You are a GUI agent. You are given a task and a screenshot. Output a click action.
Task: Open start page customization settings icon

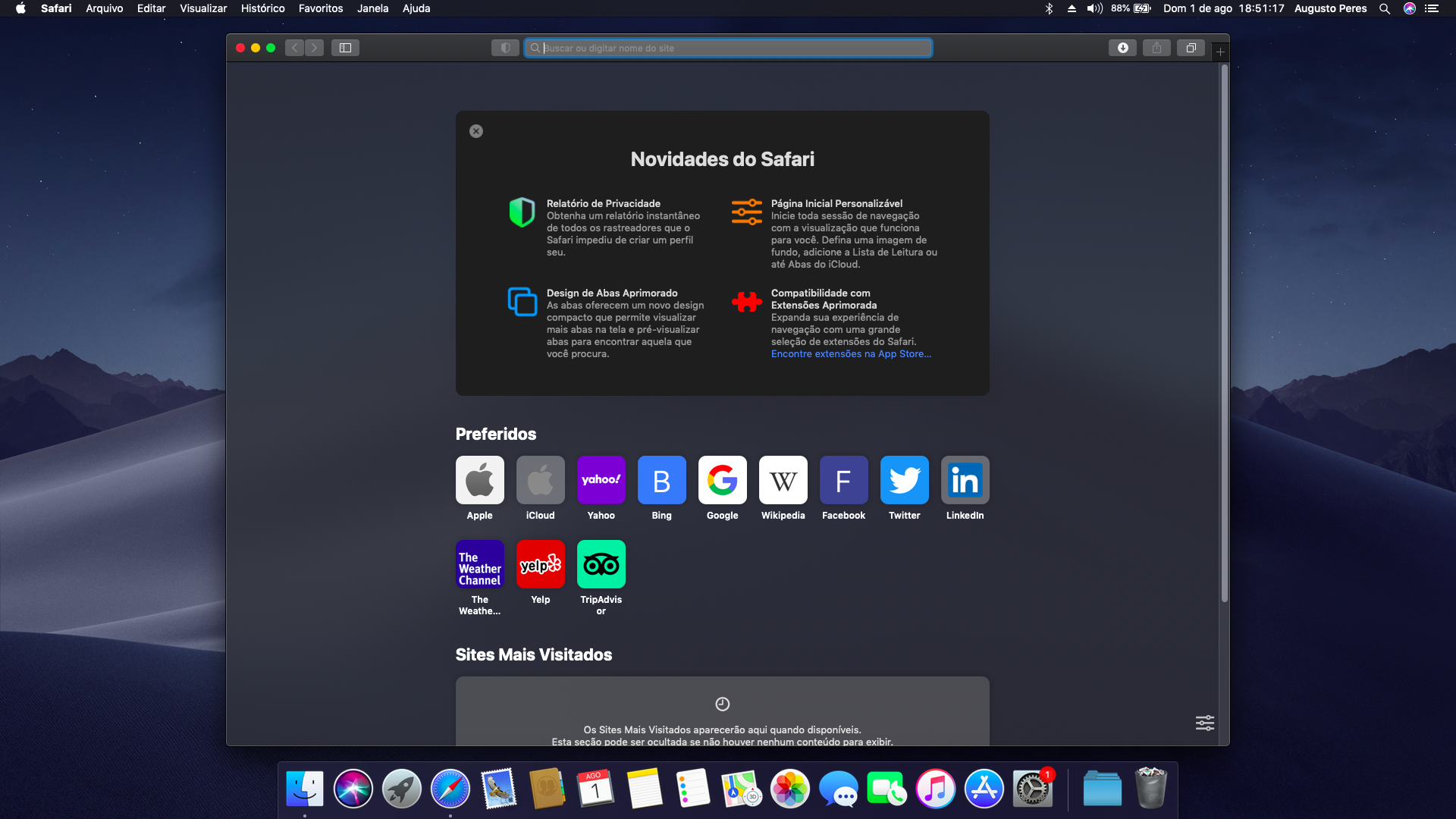tap(1204, 722)
